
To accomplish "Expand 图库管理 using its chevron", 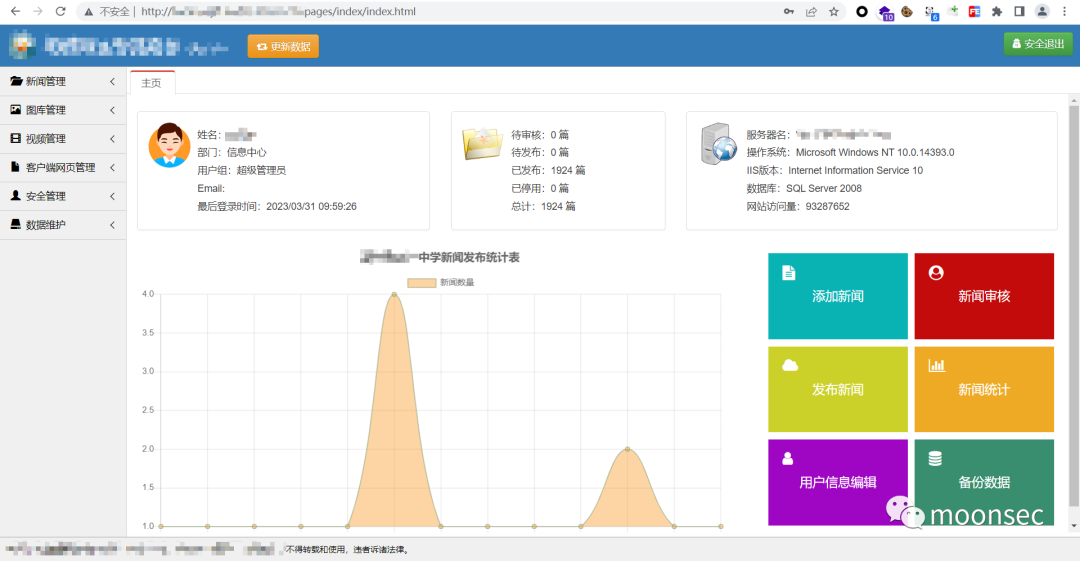I will coord(112,110).
